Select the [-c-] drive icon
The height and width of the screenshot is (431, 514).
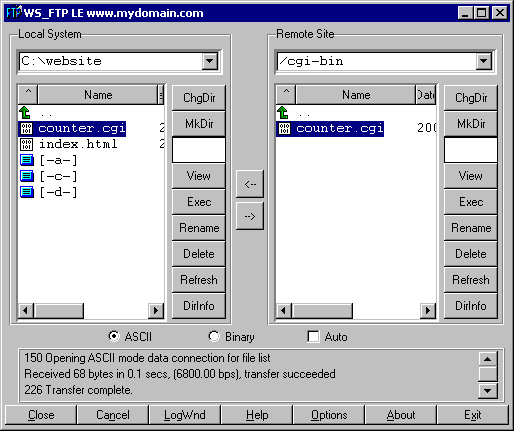coord(27,176)
